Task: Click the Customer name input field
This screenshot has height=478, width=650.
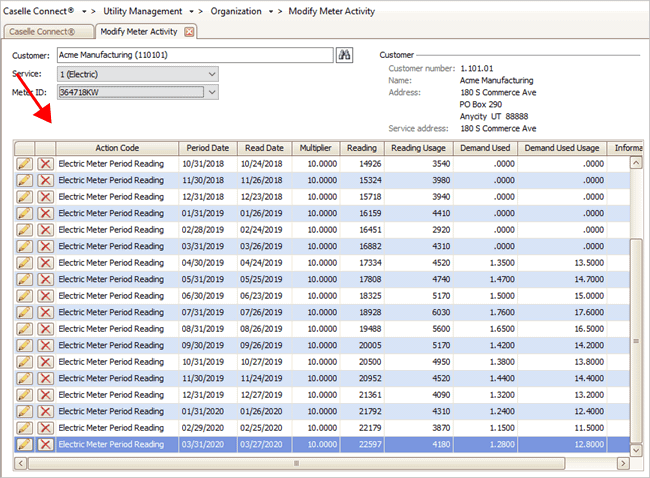Action: 194,55
